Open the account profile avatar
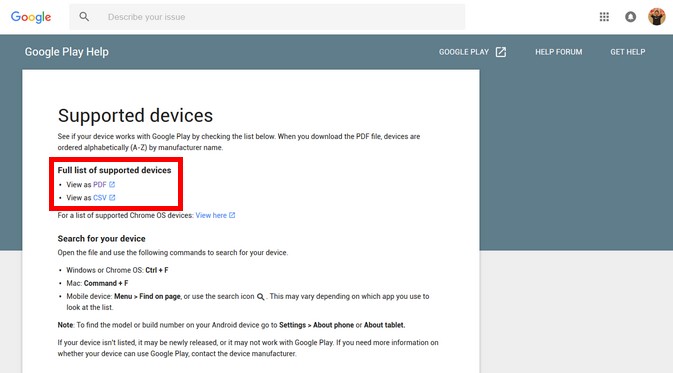 [x=656, y=17]
